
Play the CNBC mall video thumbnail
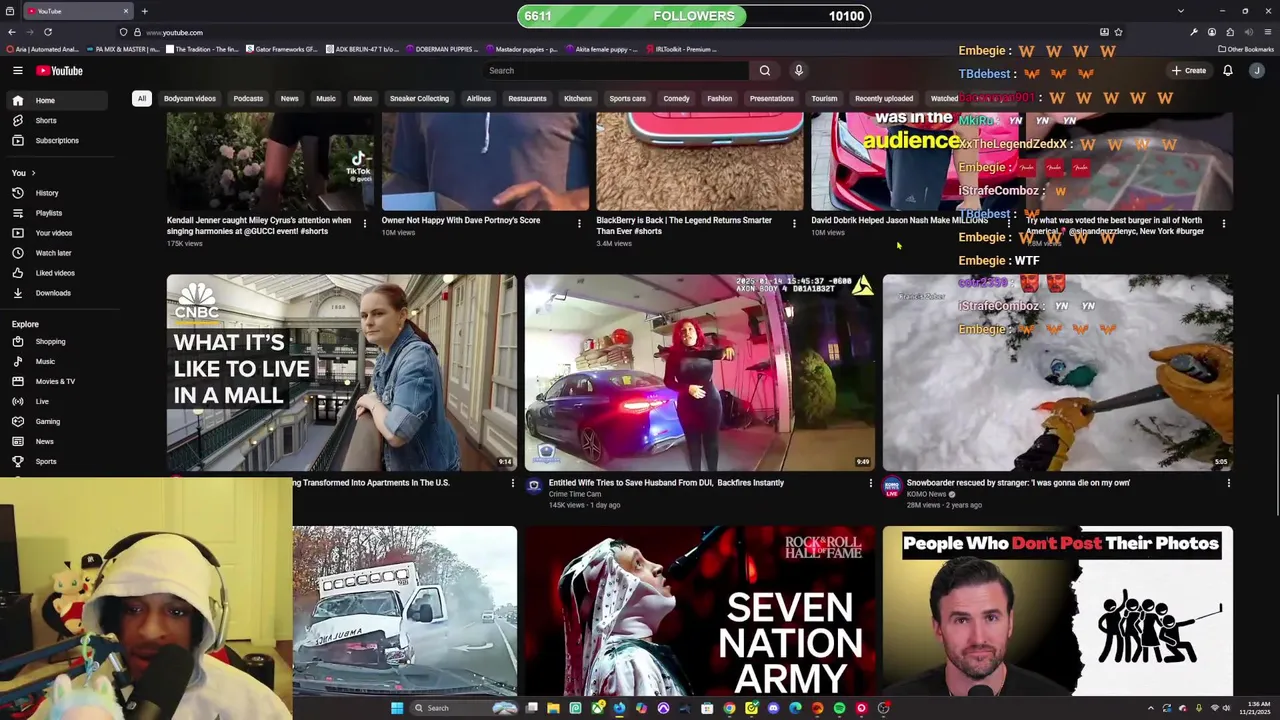point(341,372)
